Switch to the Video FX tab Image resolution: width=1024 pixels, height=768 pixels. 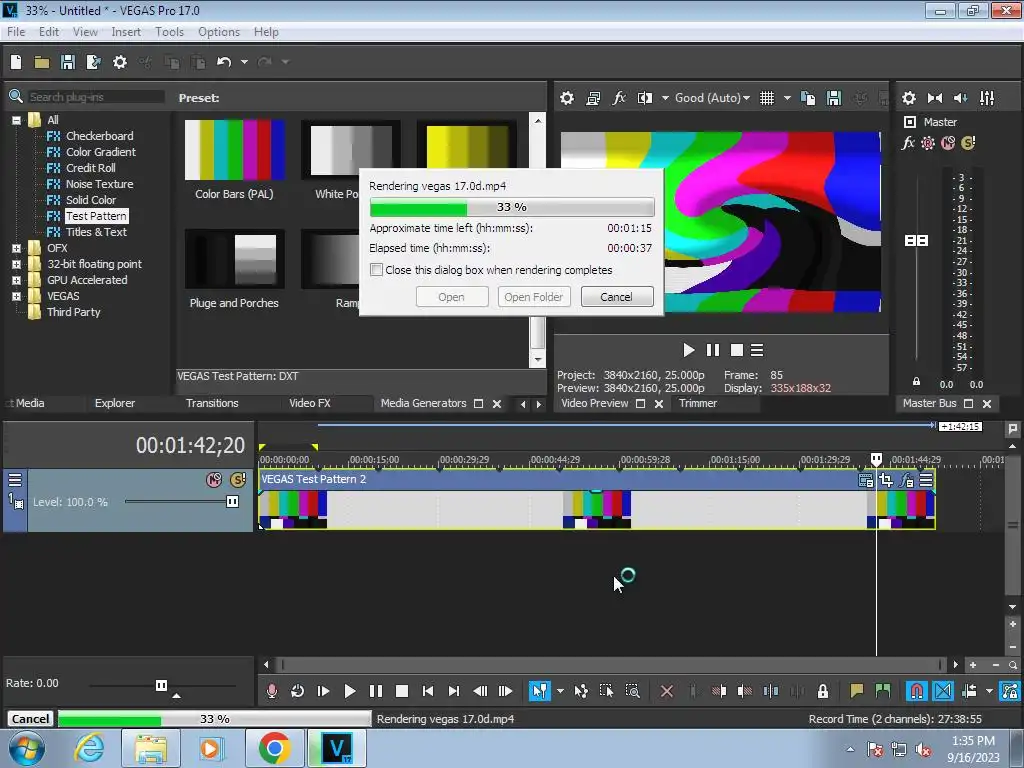pyautogui.click(x=310, y=404)
